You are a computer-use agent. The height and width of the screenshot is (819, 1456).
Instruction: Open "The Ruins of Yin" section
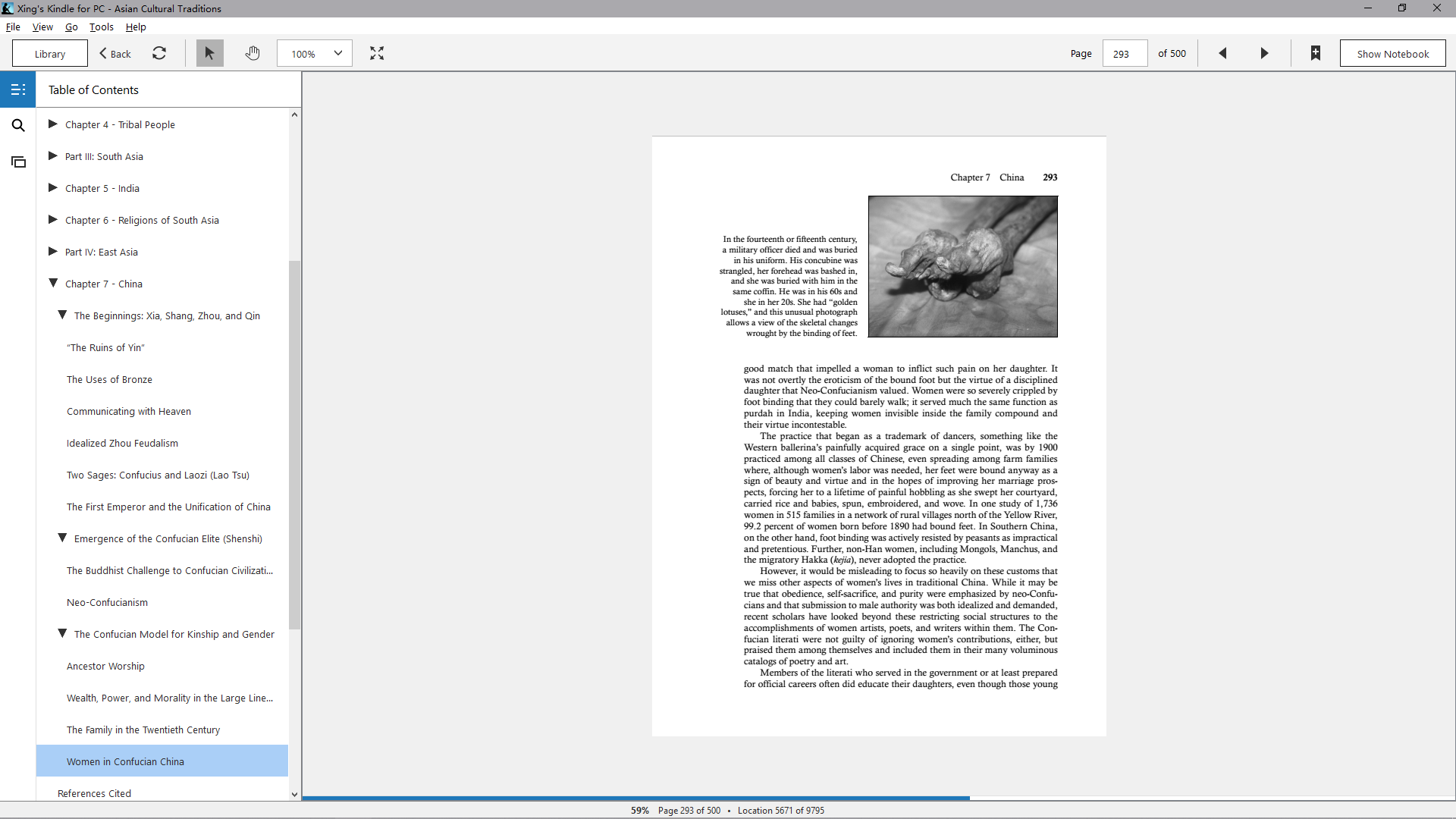105,347
